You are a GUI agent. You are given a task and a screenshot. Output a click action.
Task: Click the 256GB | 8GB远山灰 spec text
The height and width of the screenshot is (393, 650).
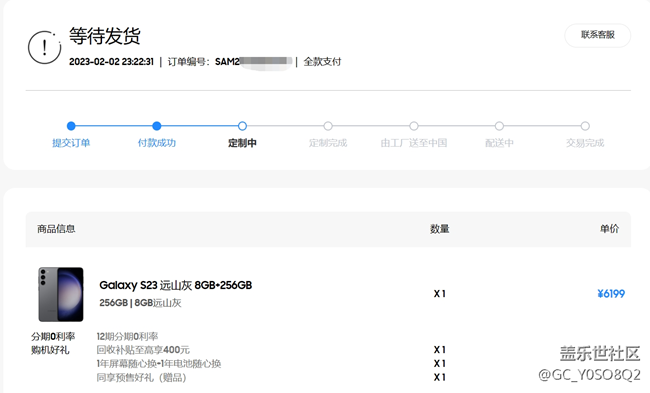click(x=140, y=303)
